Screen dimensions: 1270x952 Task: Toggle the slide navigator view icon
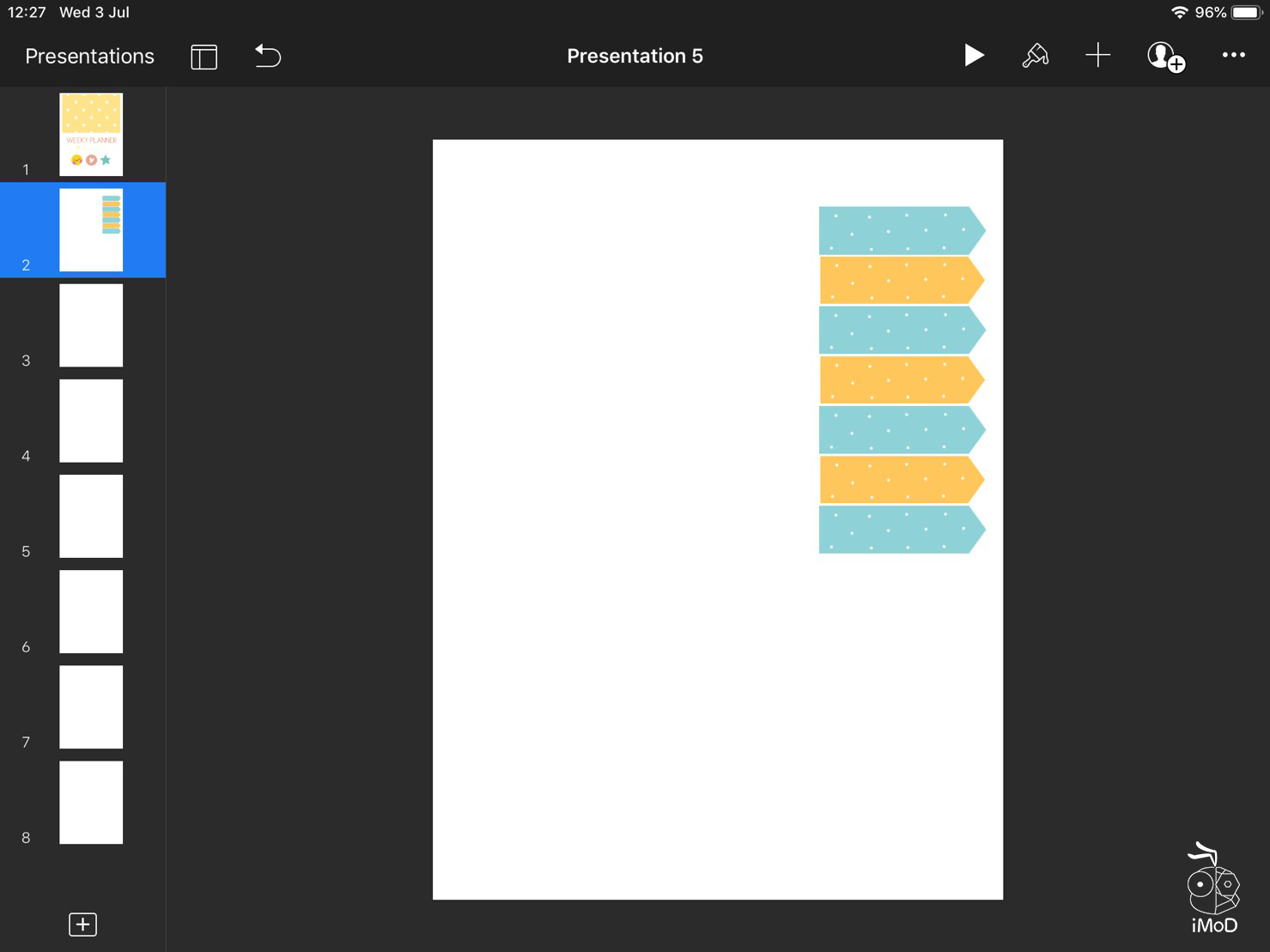tap(204, 57)
